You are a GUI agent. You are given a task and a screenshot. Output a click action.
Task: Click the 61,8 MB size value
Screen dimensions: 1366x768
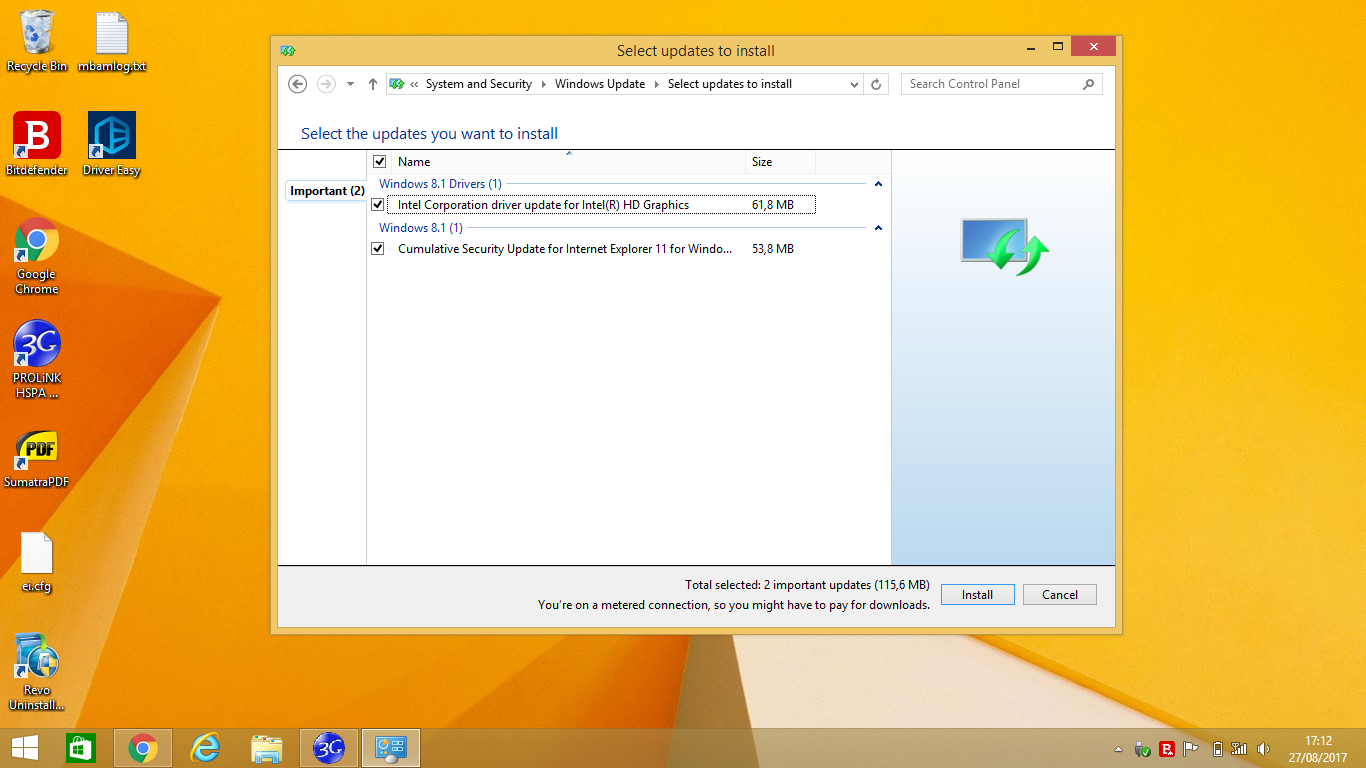[773, 205]
